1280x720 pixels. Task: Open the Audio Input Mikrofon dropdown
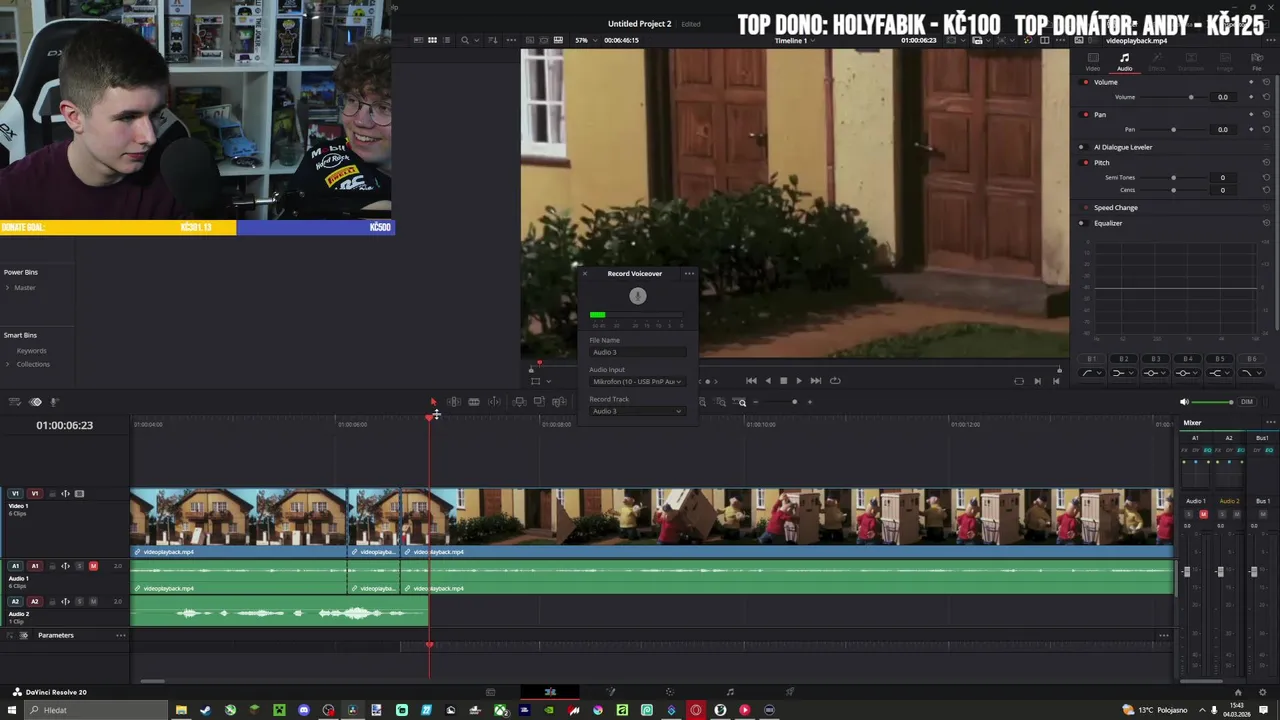coord(638,381)
